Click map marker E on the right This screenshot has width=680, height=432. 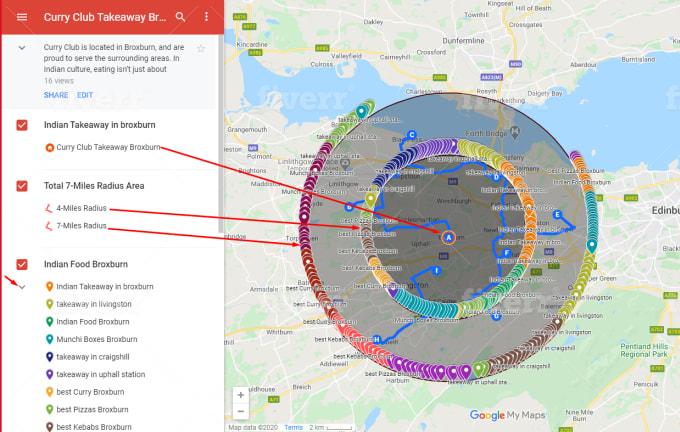tap(558, 214)
